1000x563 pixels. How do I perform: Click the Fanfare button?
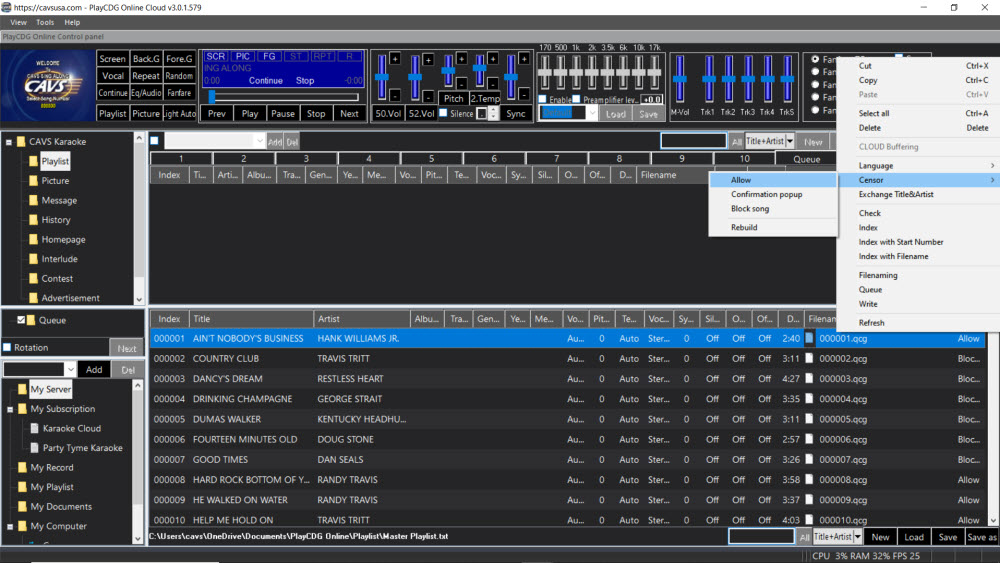179,93
